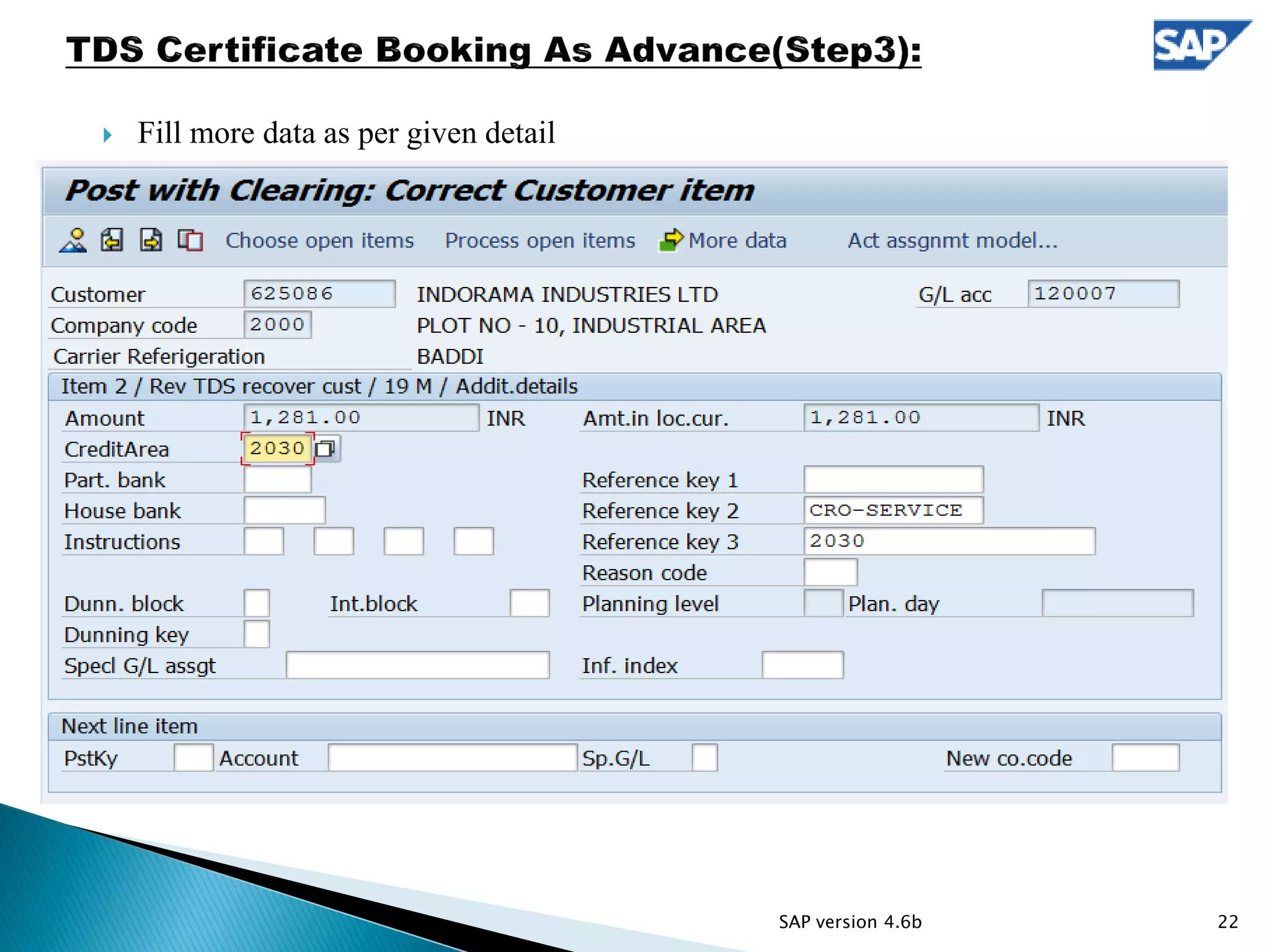Click the Int.block field
The width and height of the screenshot is (1270, 952).
(x=530, y=603)
